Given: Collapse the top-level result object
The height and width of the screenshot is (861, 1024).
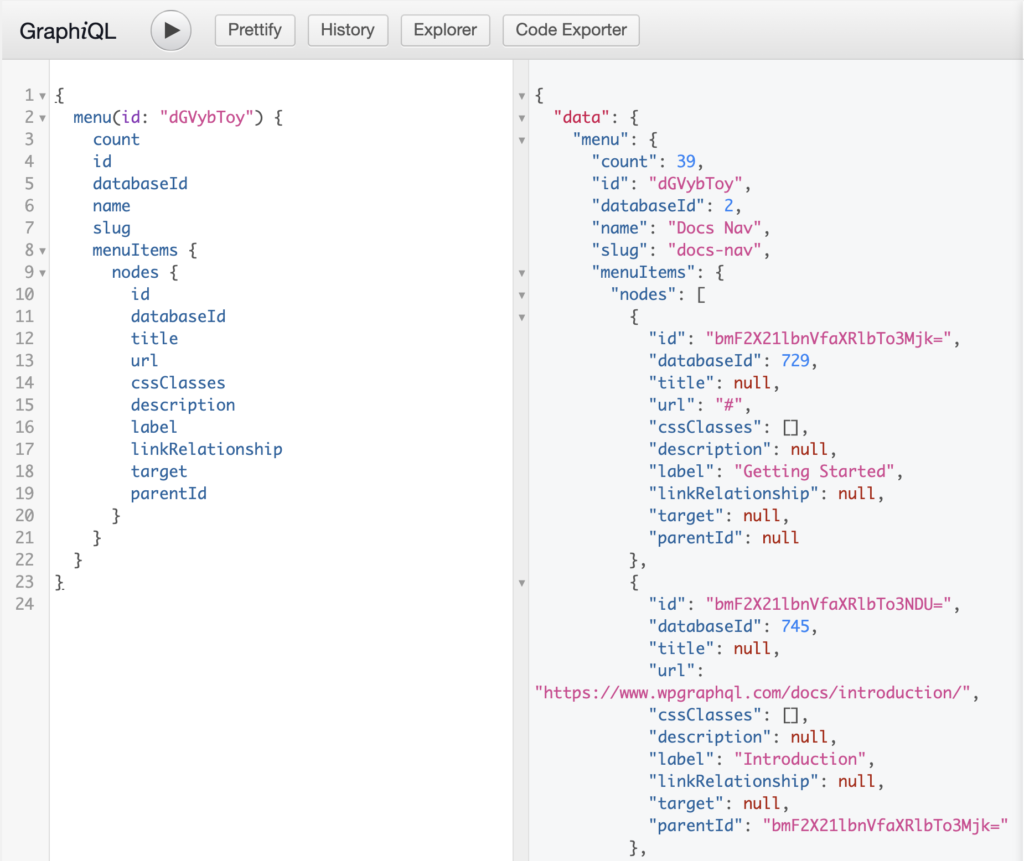Looking at the screenshot, I should click(522, 95).
